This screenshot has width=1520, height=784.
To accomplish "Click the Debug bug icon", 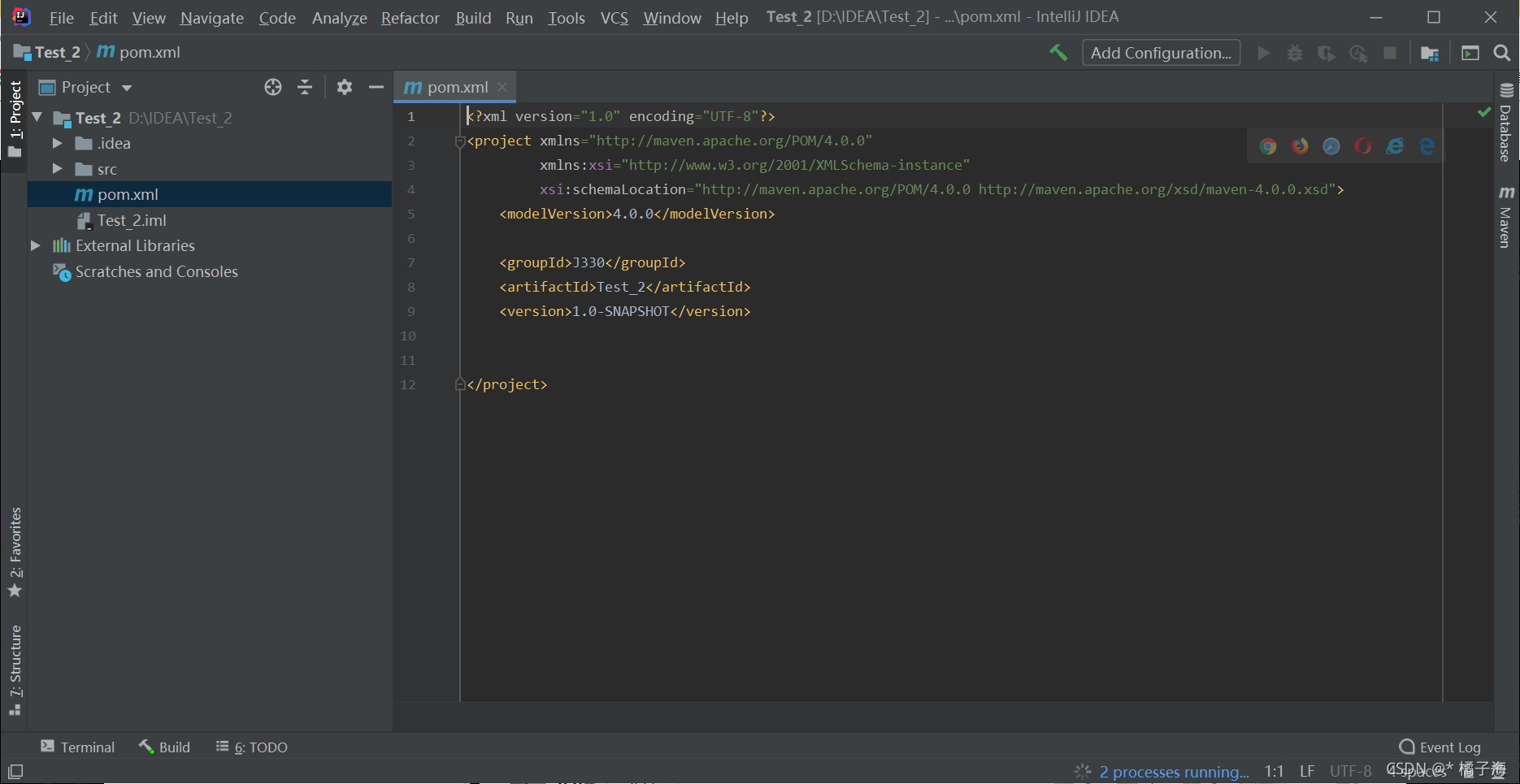I will pyautogui.click(x=1295, y=53).
